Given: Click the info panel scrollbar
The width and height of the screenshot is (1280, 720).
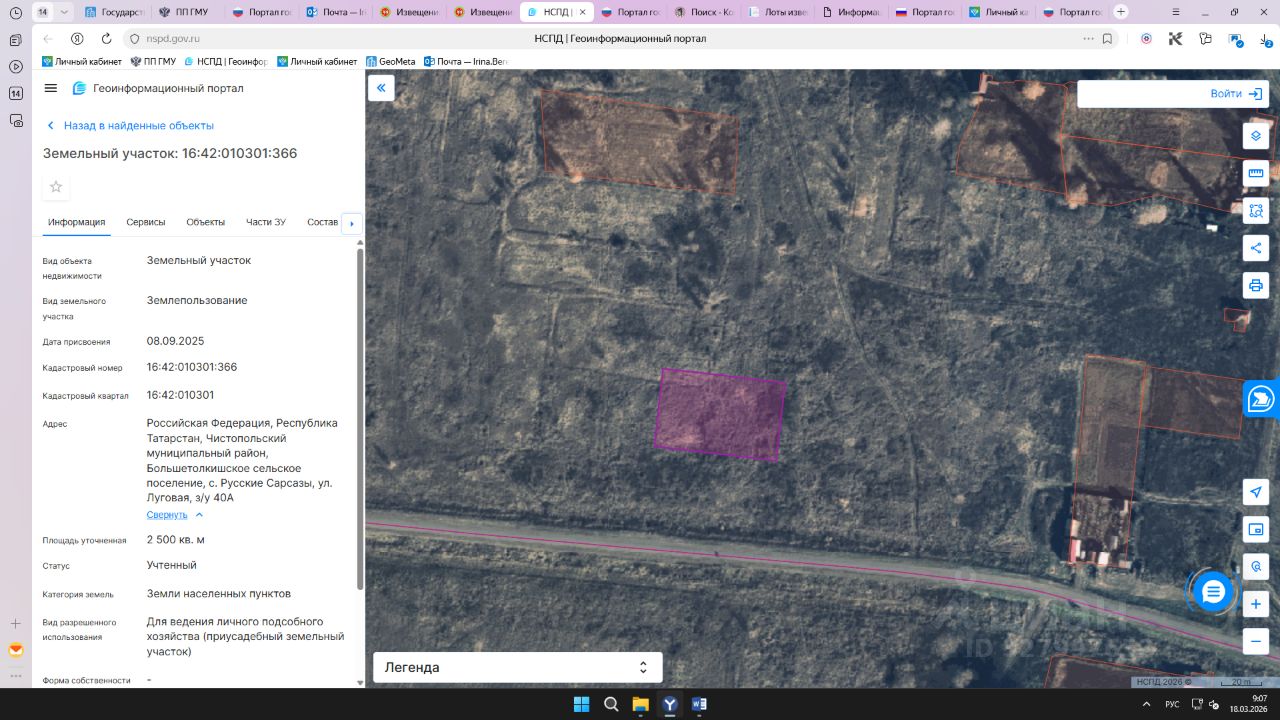Looking at the screenshot, I should coord(361,418).
